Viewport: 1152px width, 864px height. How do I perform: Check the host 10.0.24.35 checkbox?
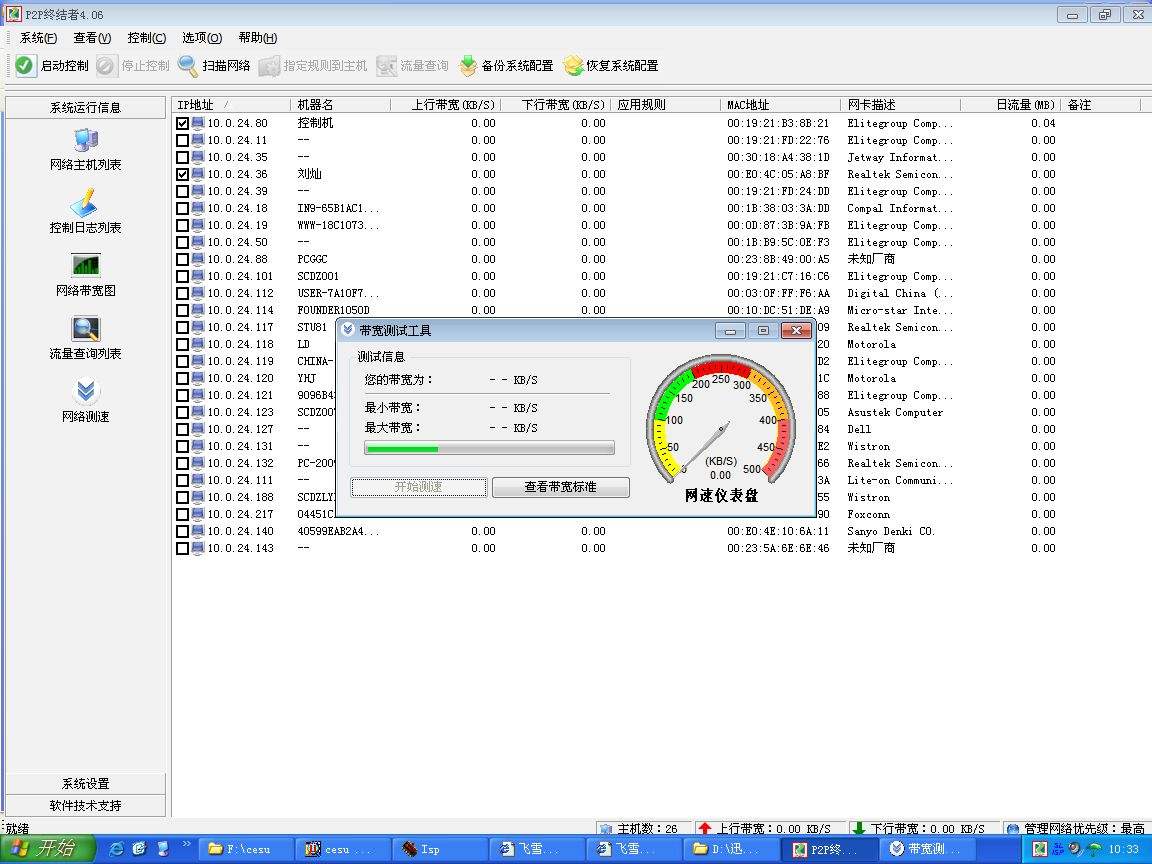[x=182, y=157]
